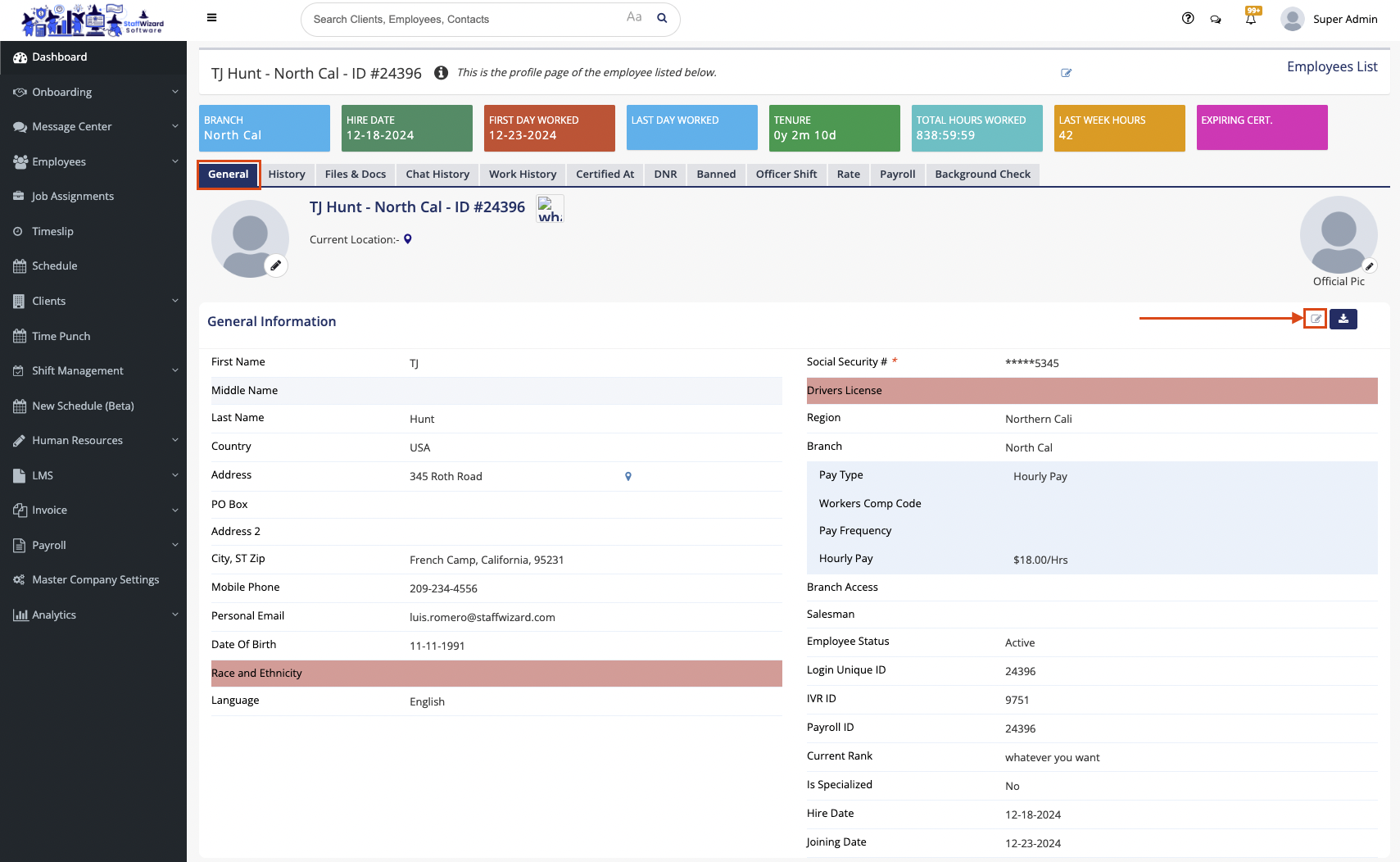This screenshot has height=862, width=1400.
Task: Open the help question mark icon
Action: pos(1188,19)
